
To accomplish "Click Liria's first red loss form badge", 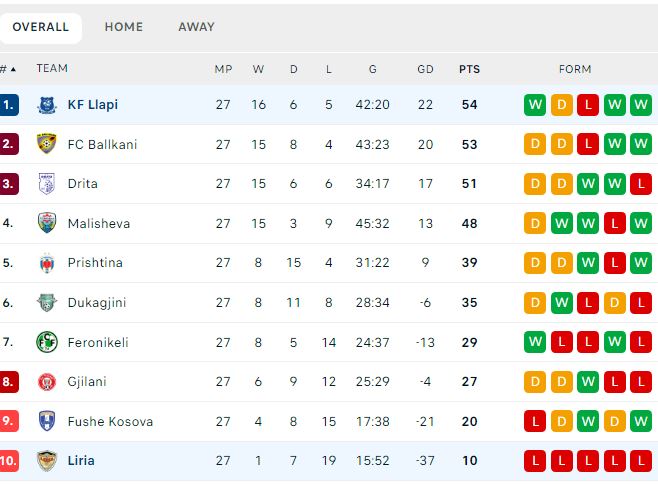I will pos(535,460).
